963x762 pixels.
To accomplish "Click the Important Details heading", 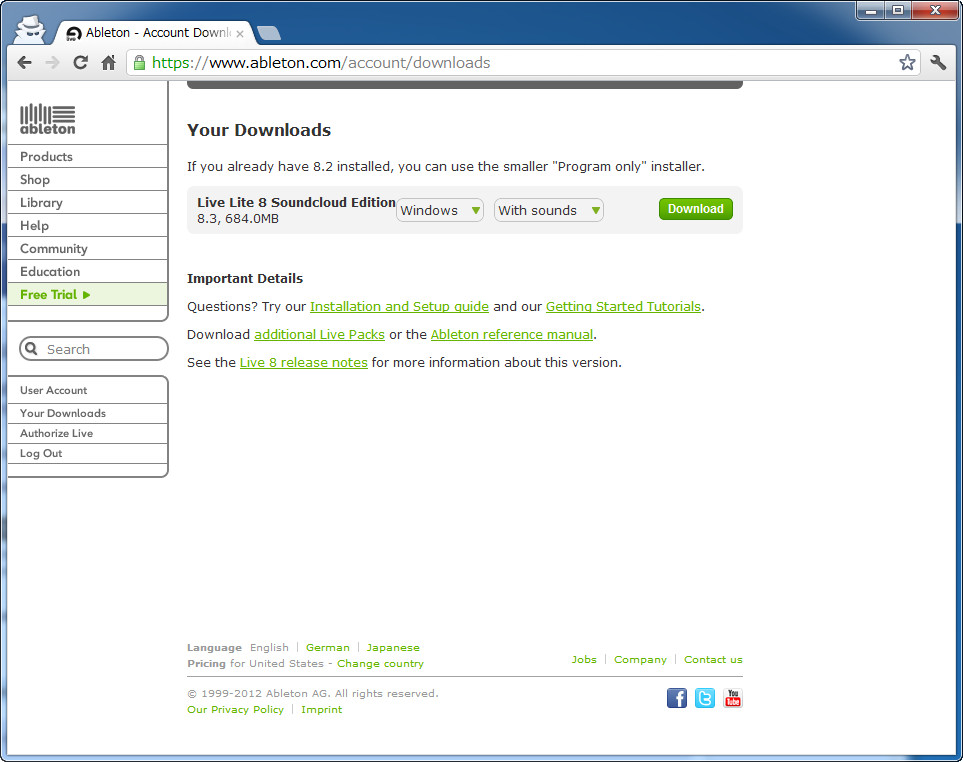I will (245, 278).
